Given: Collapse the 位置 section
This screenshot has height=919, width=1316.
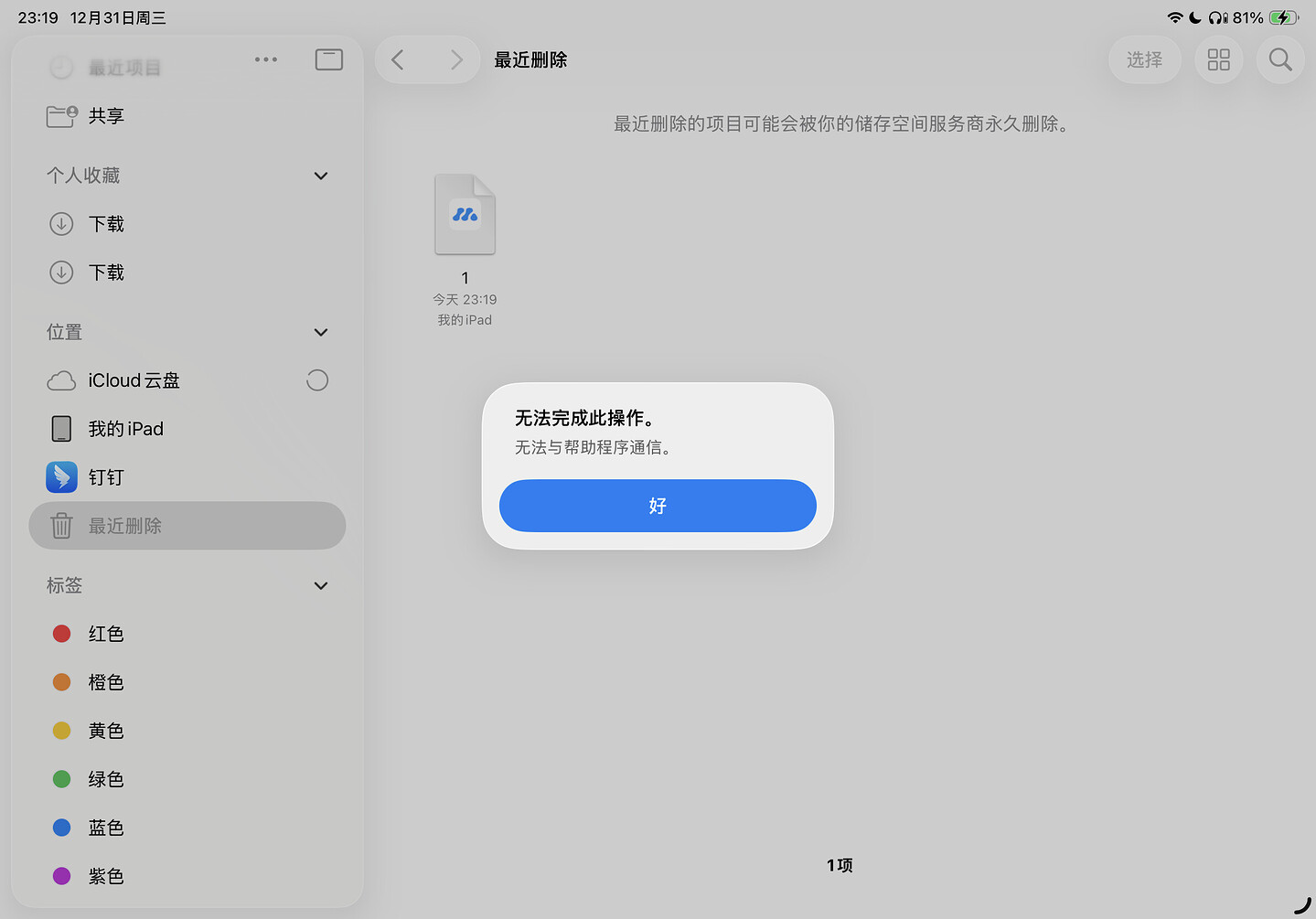Looking at the screenshot, I should [321, 332].
